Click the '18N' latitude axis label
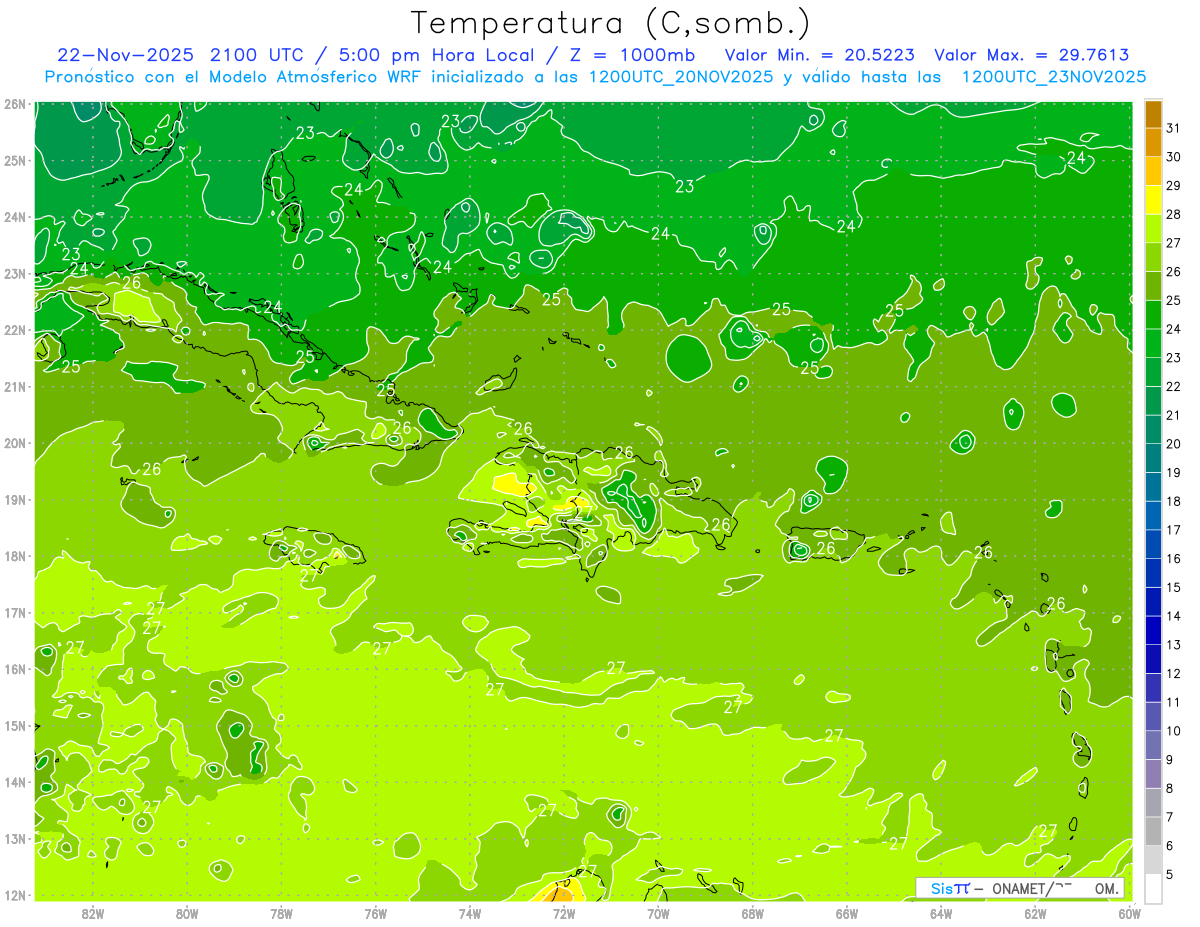1200x927 pixels. pyautogui.click(x=15, y=556)
